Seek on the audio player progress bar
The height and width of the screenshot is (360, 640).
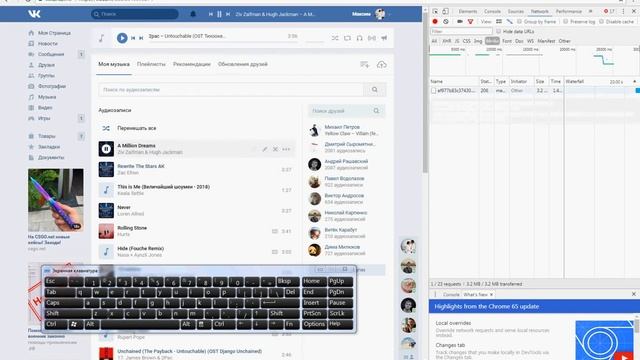(x=223, y=42)
